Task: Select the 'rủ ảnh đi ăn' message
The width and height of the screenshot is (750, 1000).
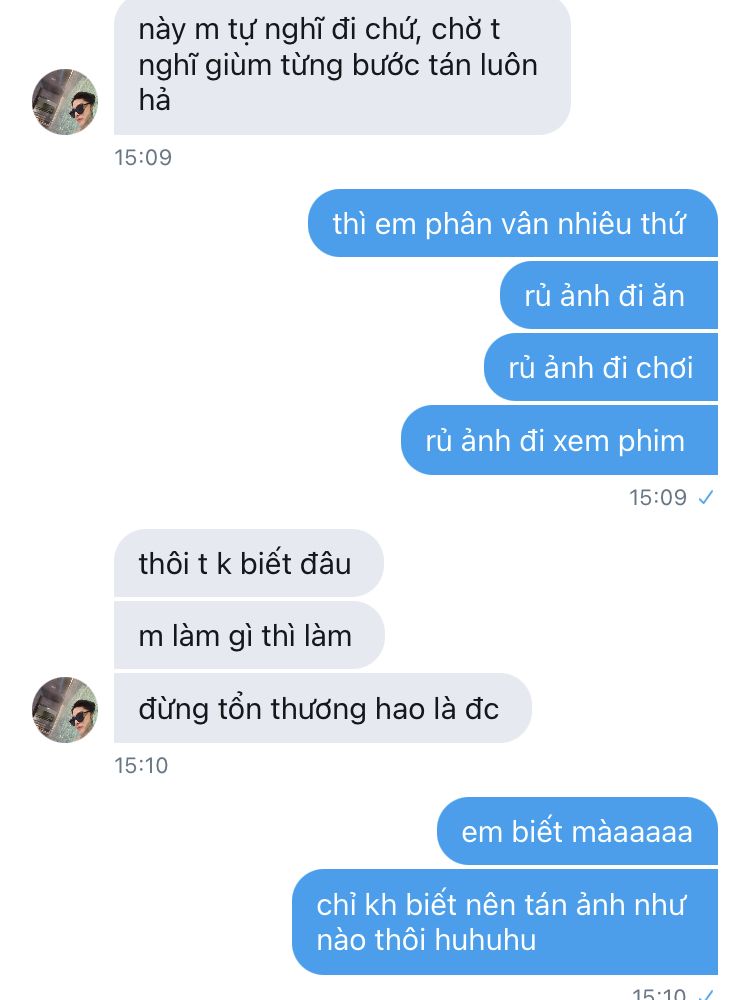Action: (609, 295)
